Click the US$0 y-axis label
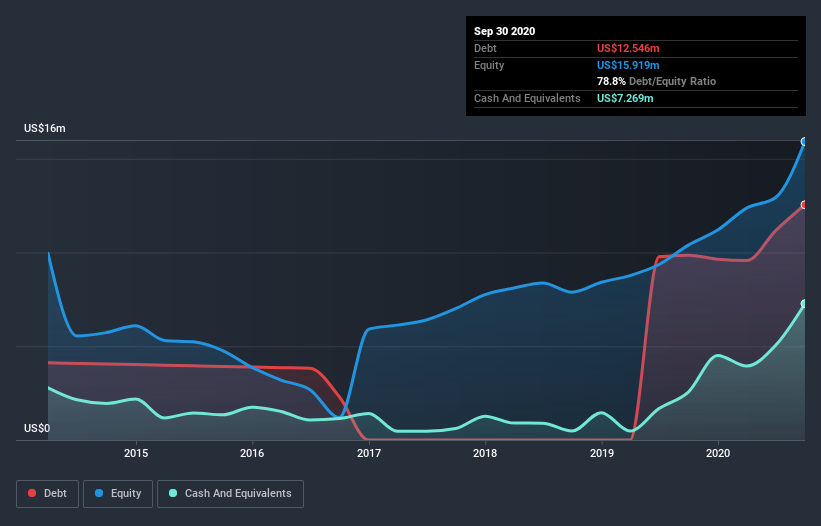This screenshot has height=526, width=821. tap(37, 428)
